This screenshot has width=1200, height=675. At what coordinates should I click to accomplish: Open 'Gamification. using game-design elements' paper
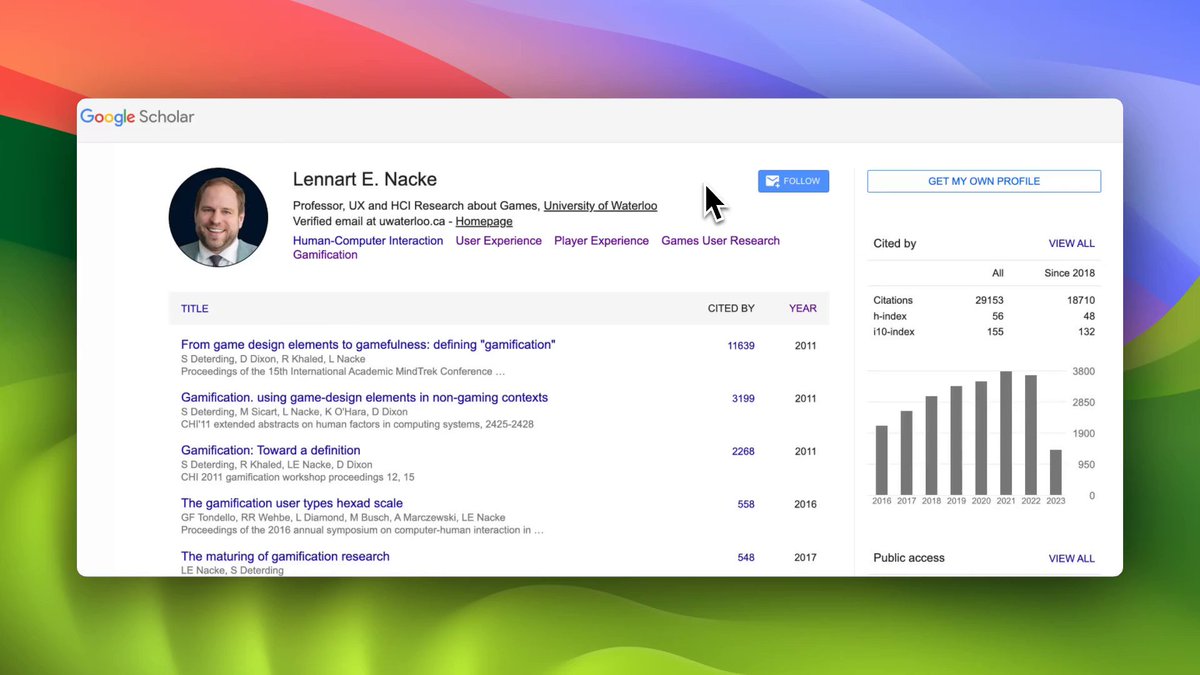click(x=364, y=398)
